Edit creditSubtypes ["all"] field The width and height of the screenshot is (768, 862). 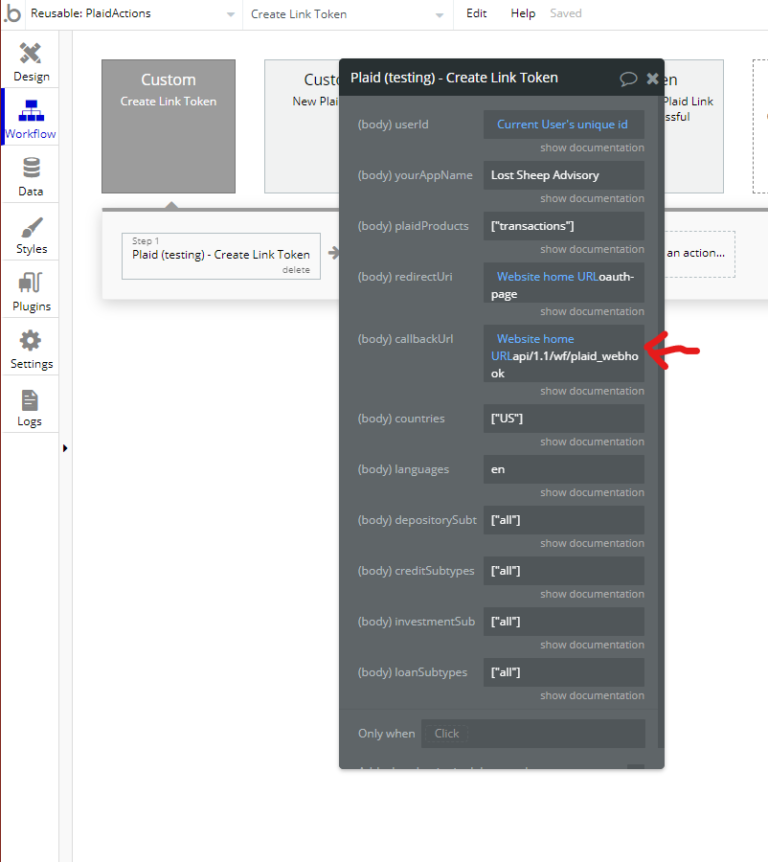(563, 571)
